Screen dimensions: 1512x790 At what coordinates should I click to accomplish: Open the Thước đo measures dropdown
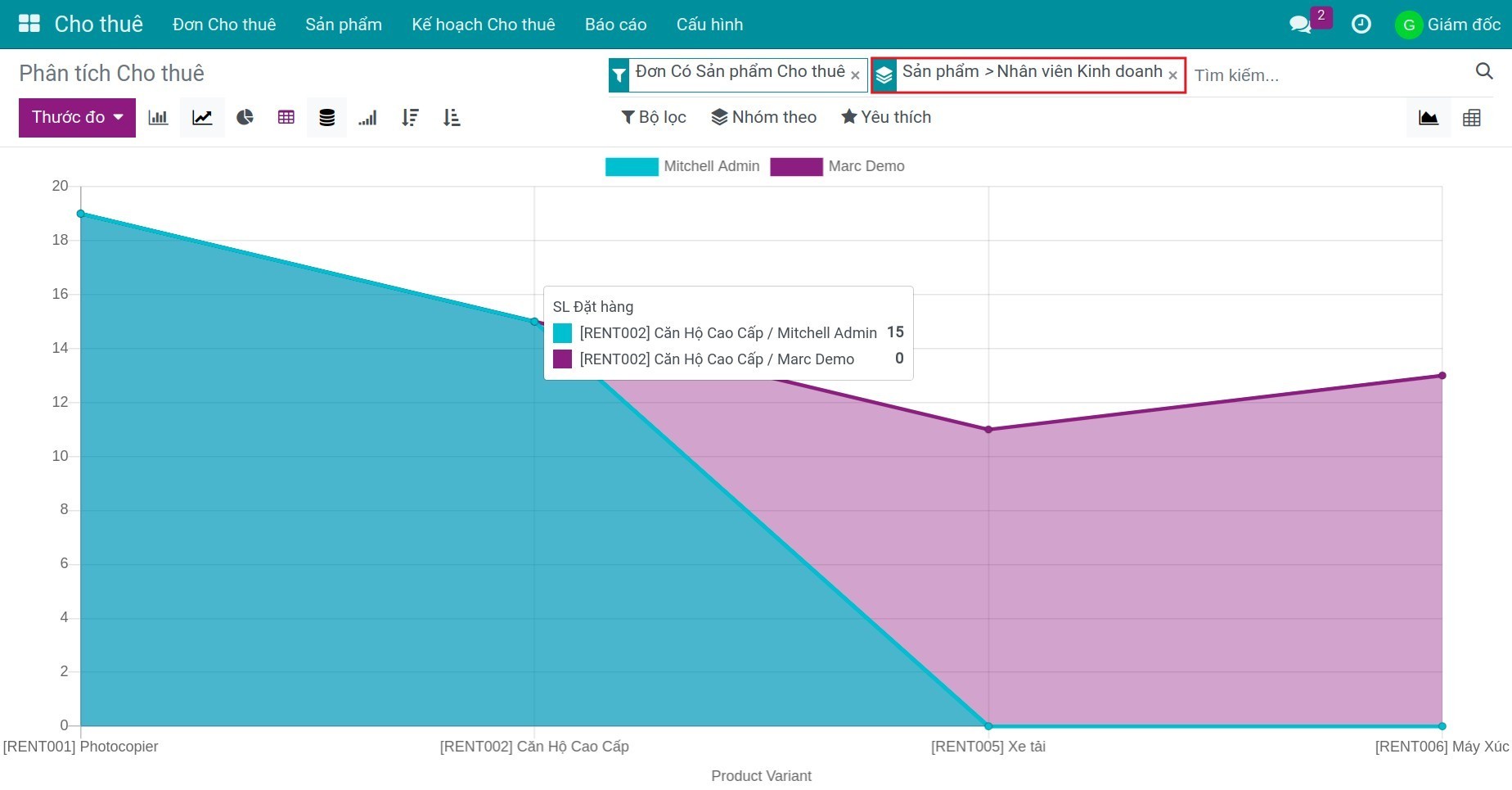[77, 118]
